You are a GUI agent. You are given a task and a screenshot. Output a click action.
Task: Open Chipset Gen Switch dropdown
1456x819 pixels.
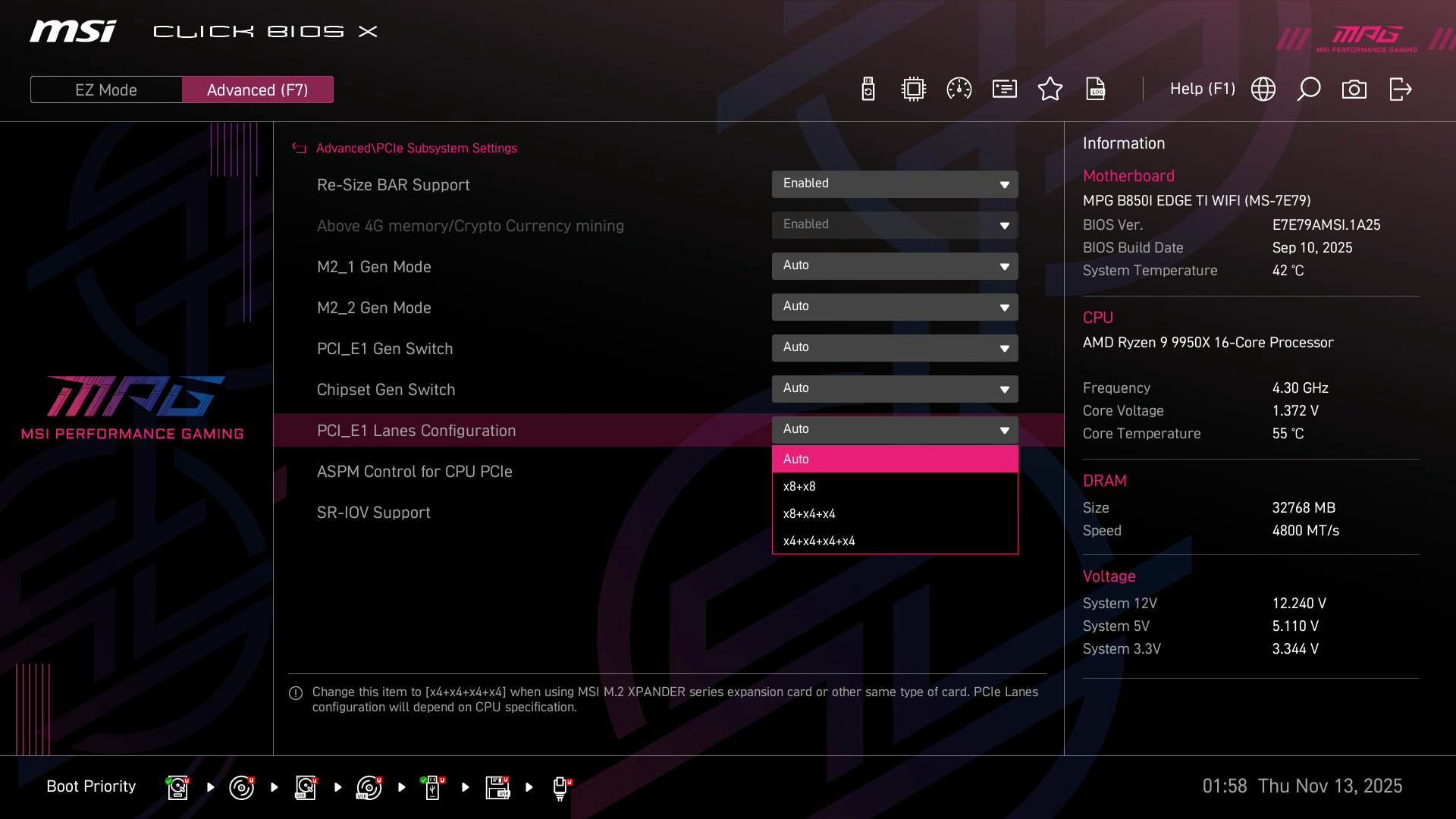[895, 388]
